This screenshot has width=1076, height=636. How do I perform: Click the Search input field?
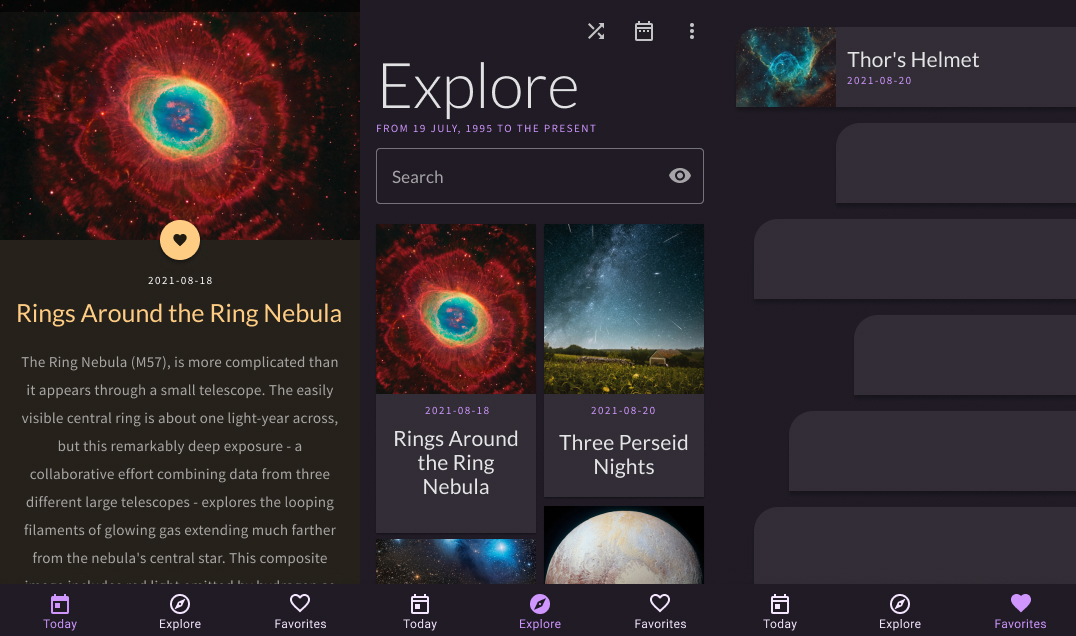[x=539, y=176]
